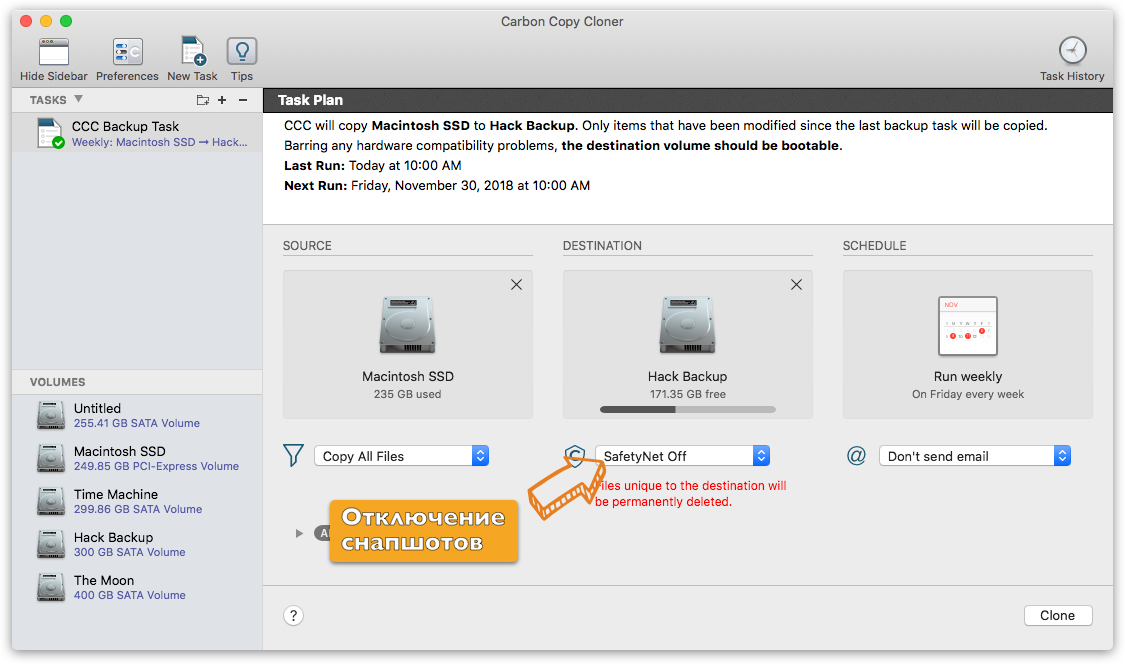Click the file filter funnel icon
The width and height of the screenshot is (1125, 664).
click(x=293, y=455)
